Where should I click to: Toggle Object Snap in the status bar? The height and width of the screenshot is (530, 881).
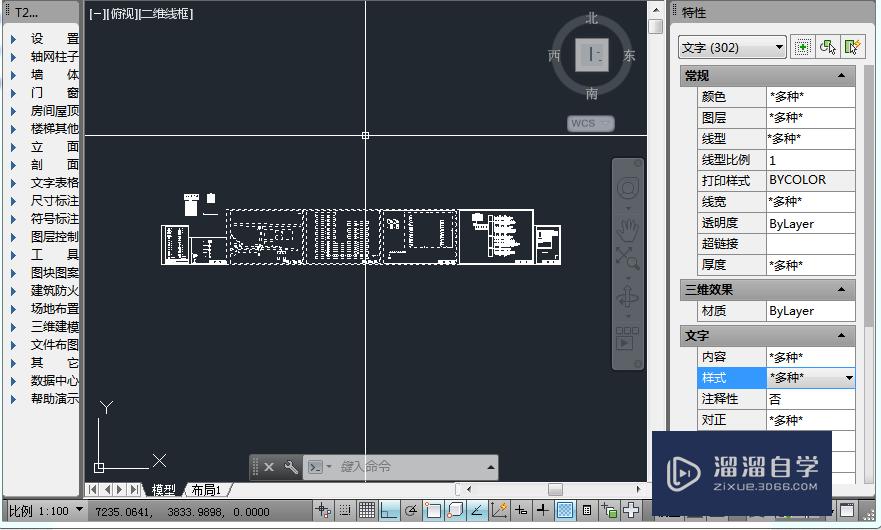(x=433, y=510)
